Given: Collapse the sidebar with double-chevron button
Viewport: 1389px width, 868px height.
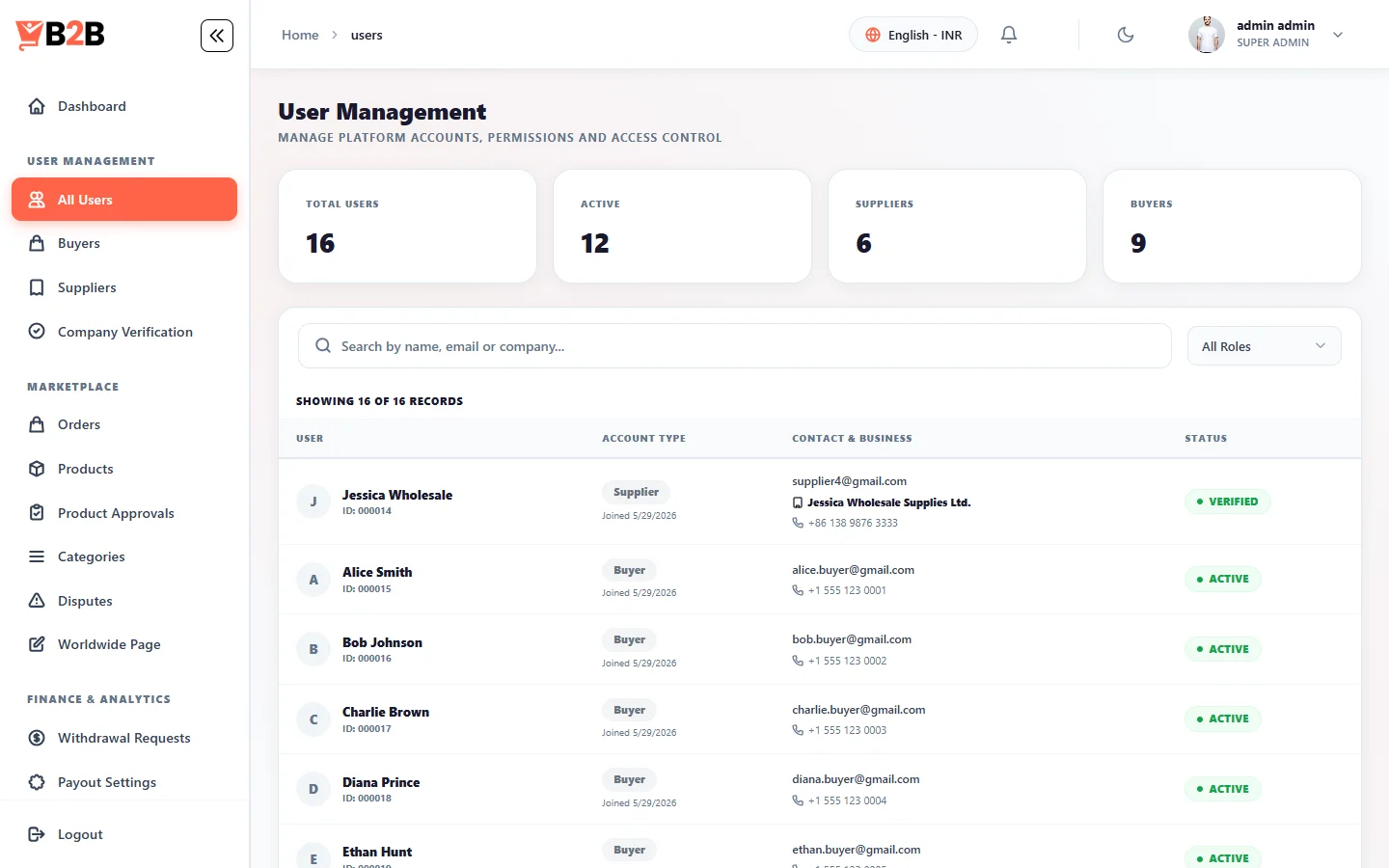Looking at the screenshot, I should 217,36.
